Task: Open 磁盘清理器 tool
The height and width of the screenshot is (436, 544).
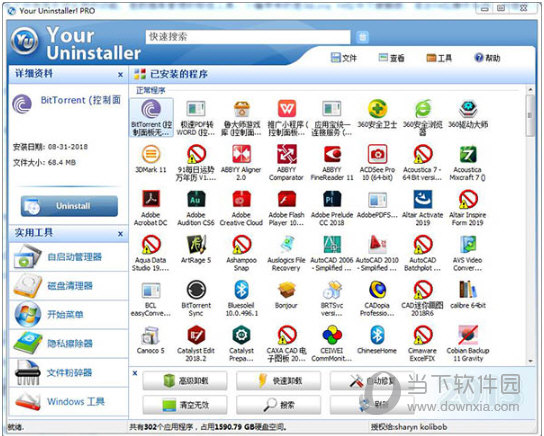Action: tap(68, 286)
